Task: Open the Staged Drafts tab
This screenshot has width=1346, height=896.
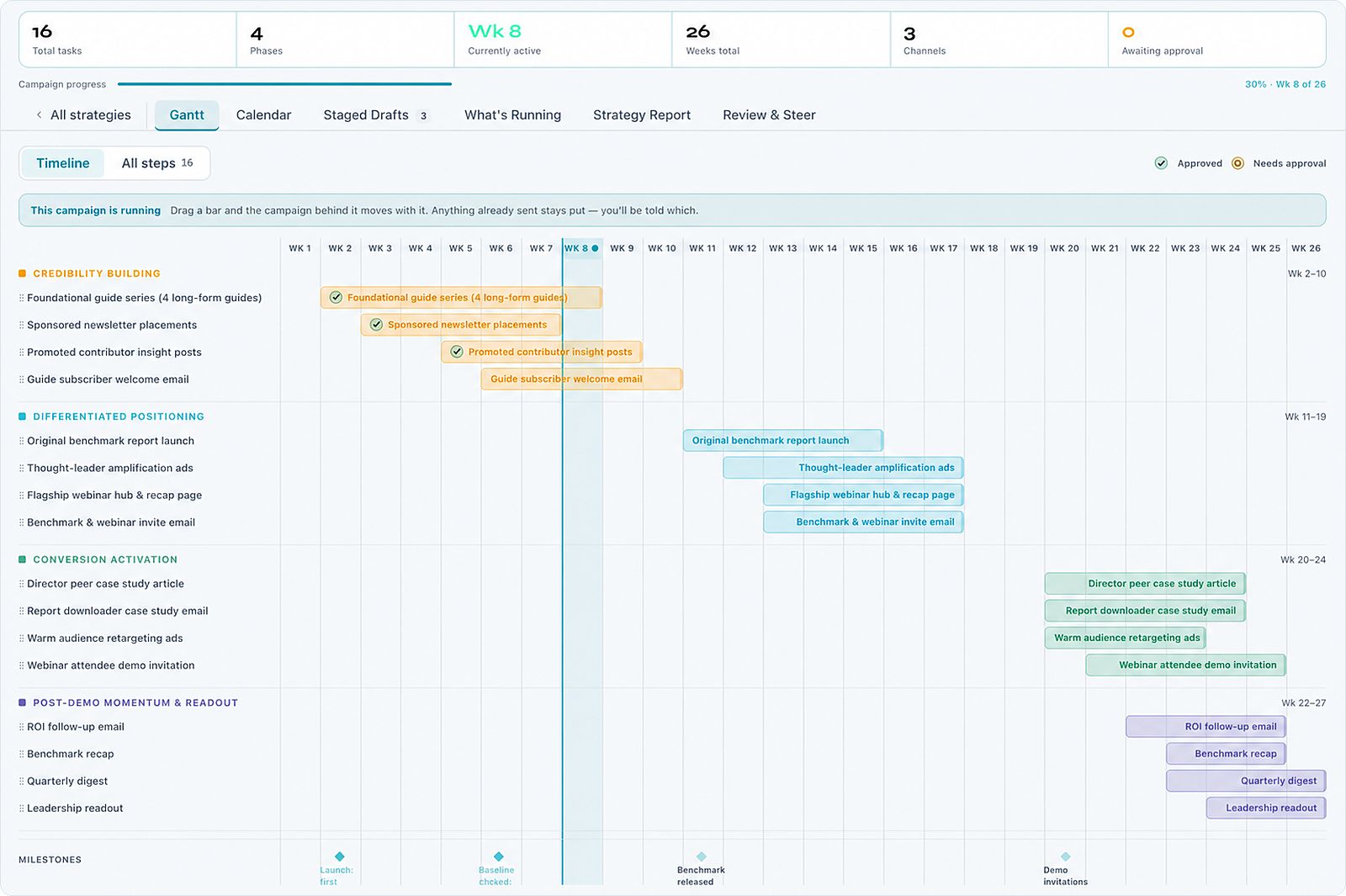Action: pos(375,115)
